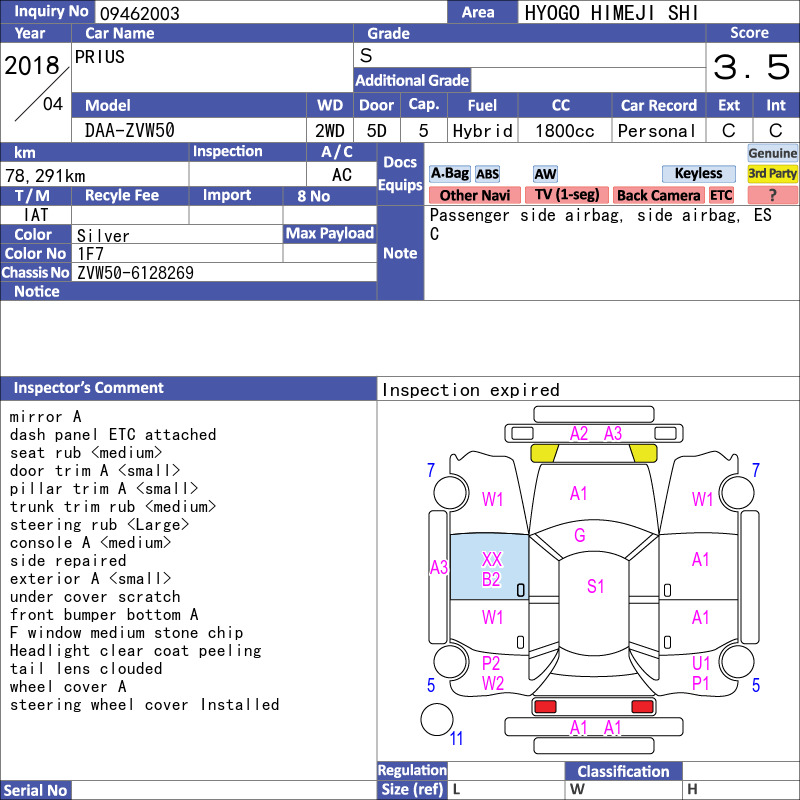Click the Genuine legend badge
Viewport: 800px width, 800px height.
(772, 153)
